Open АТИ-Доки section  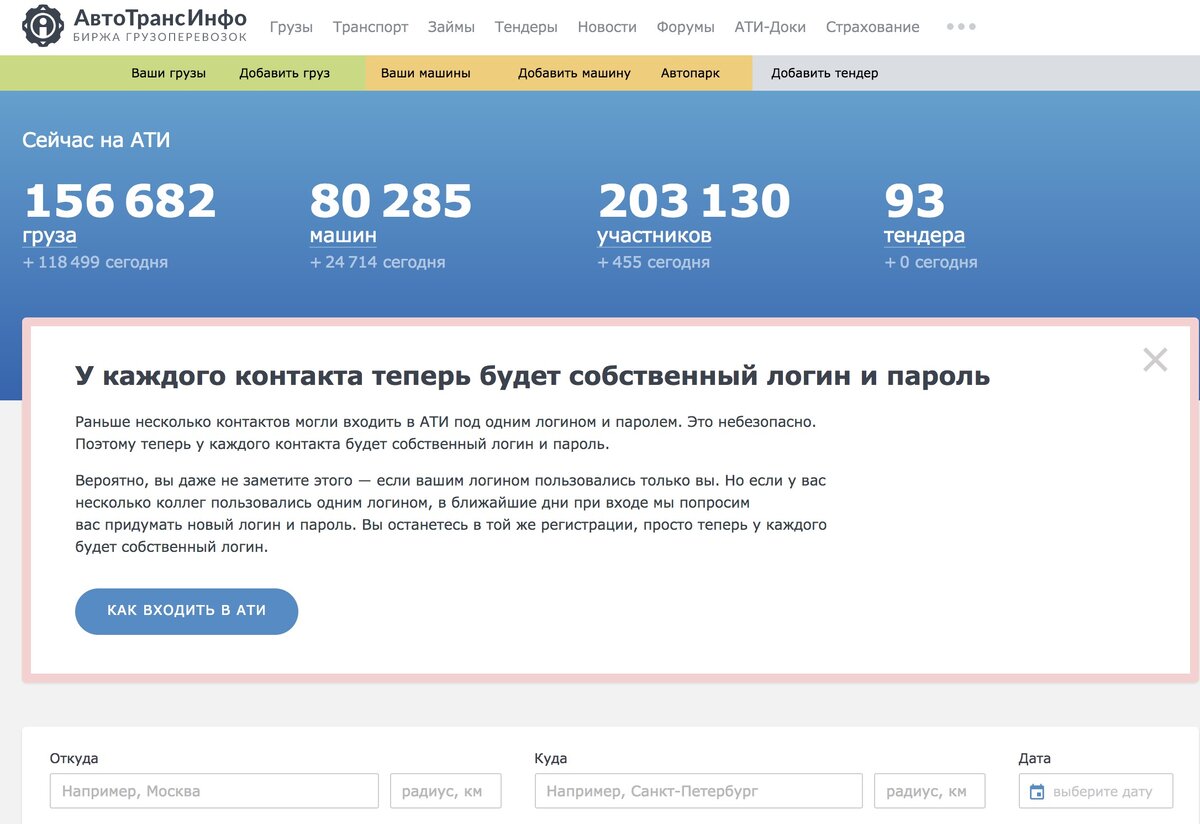pos(770,27)
